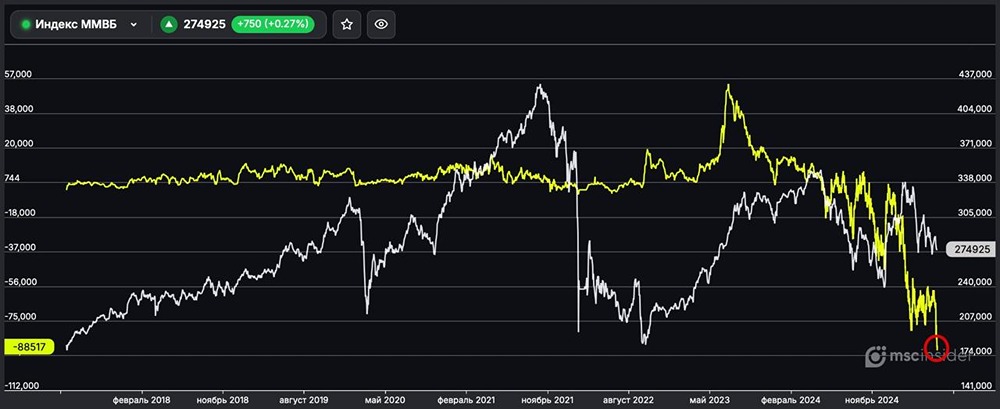Click the 240,000 right axis value

tap(975, 282)
